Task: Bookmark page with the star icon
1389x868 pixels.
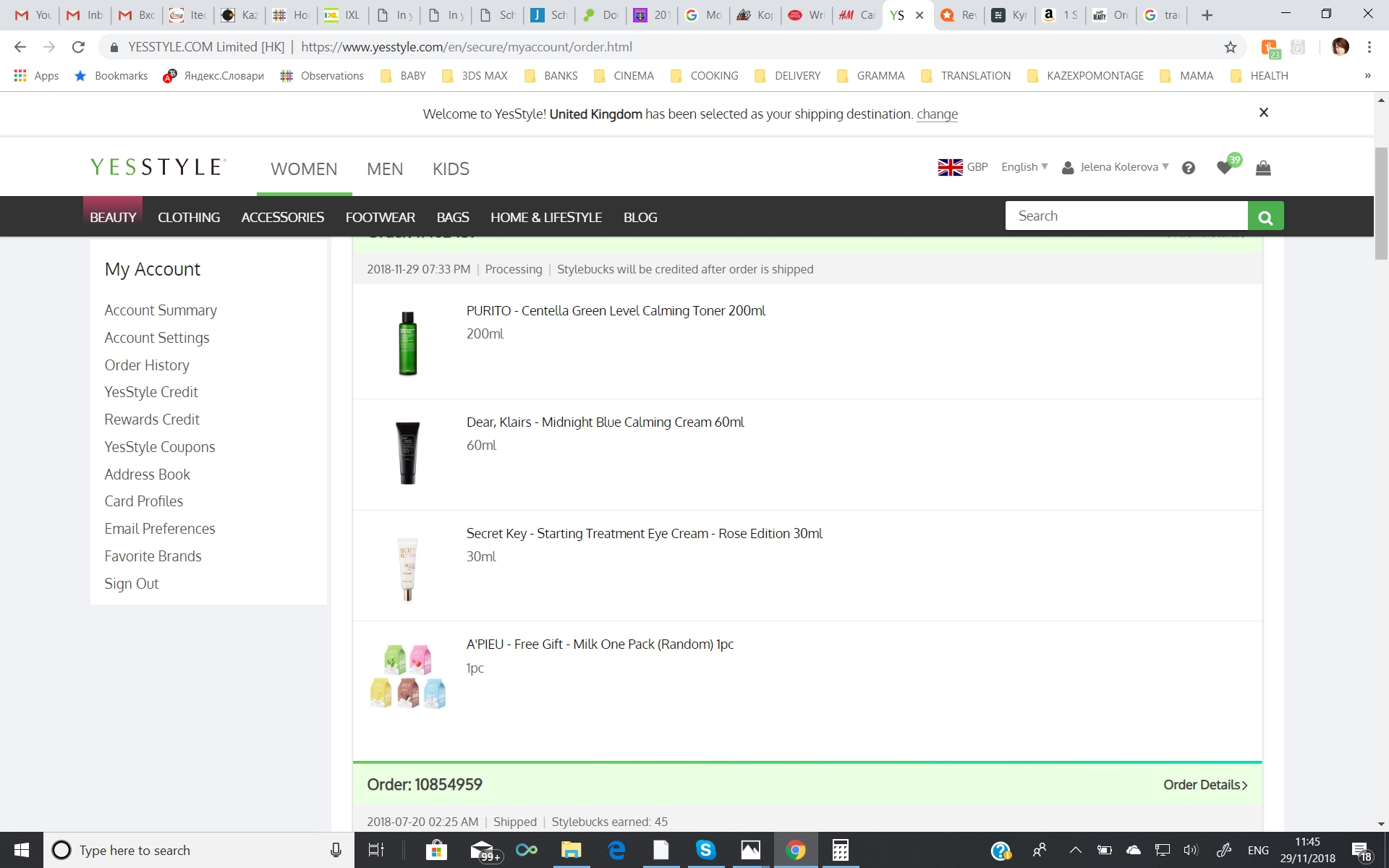Action: (x=1231, y=47)
